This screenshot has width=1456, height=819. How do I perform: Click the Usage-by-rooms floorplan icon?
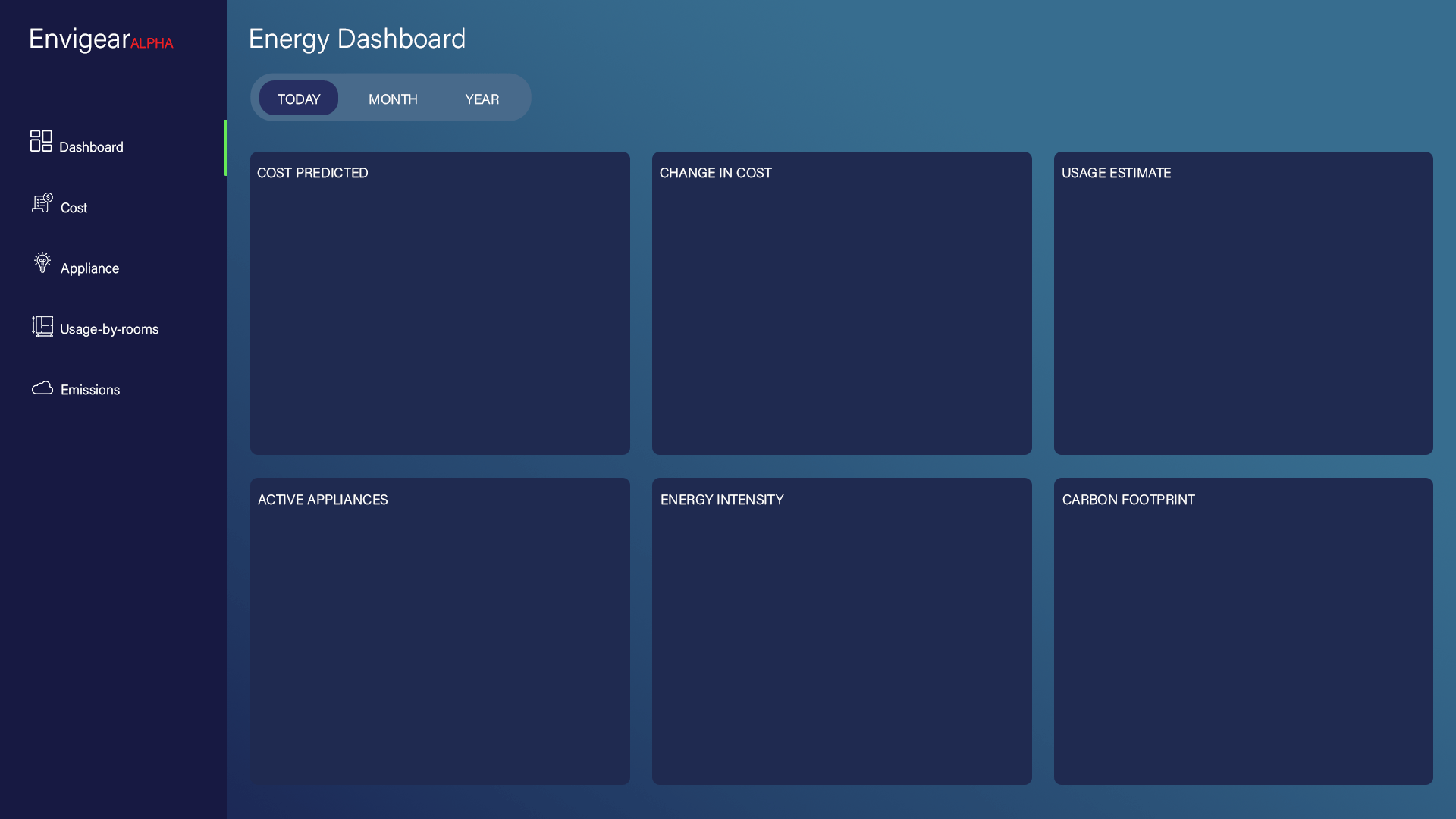coord(42,327)
